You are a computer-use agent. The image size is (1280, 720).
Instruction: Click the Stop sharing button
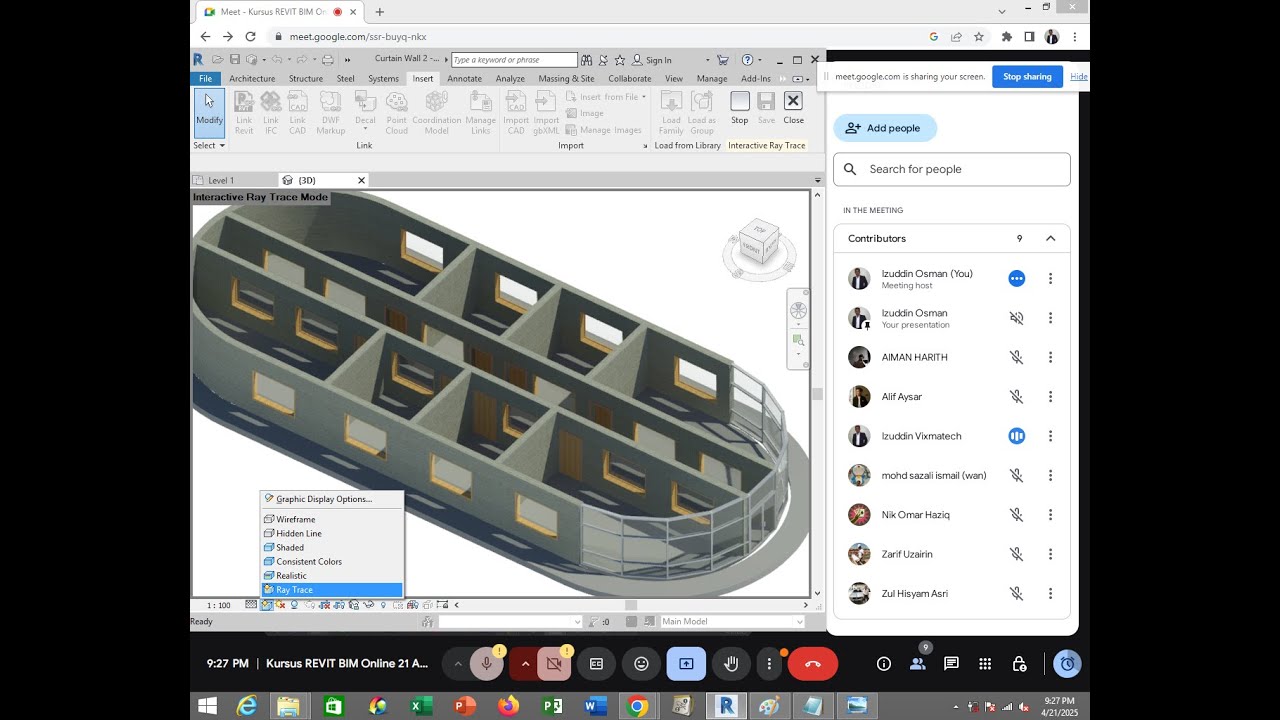click(x=1027, y=77)
